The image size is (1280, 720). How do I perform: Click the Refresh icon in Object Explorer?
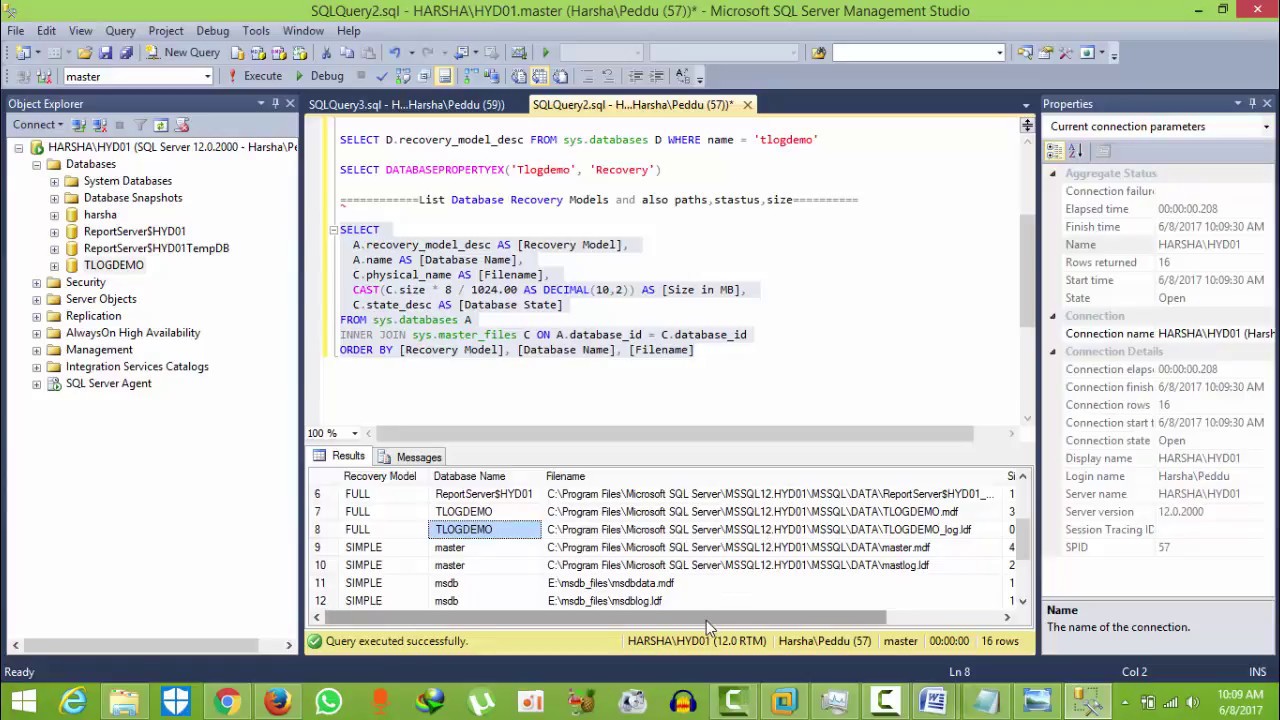click(x=161, y=125)
